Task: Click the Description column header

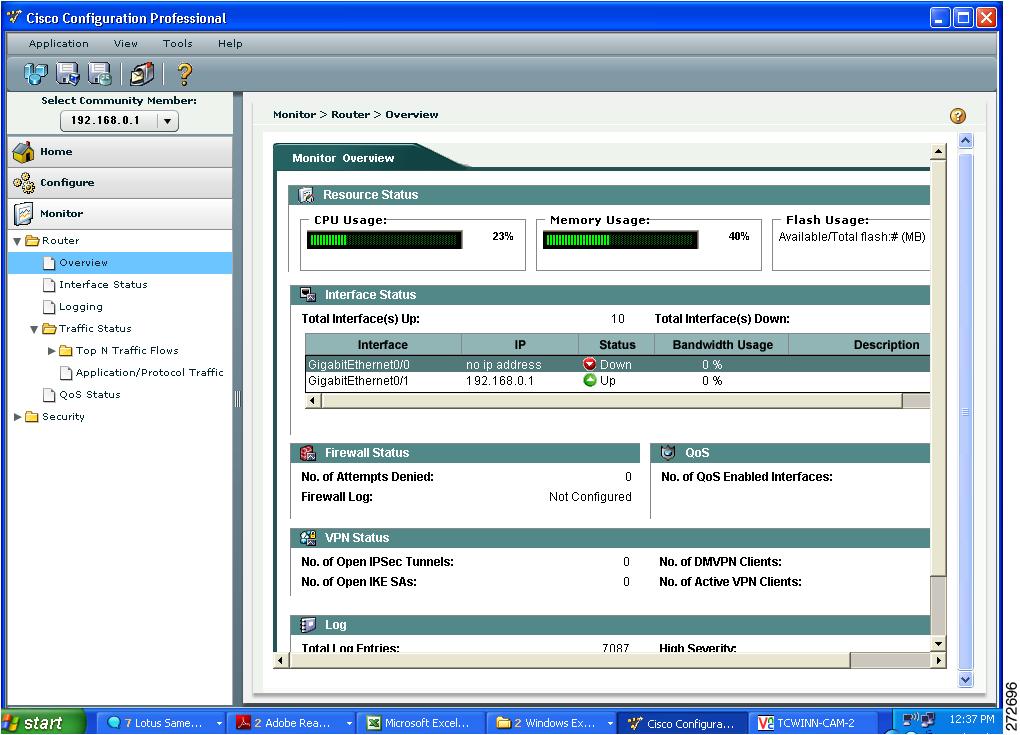Action: click(x=859, y=345)
